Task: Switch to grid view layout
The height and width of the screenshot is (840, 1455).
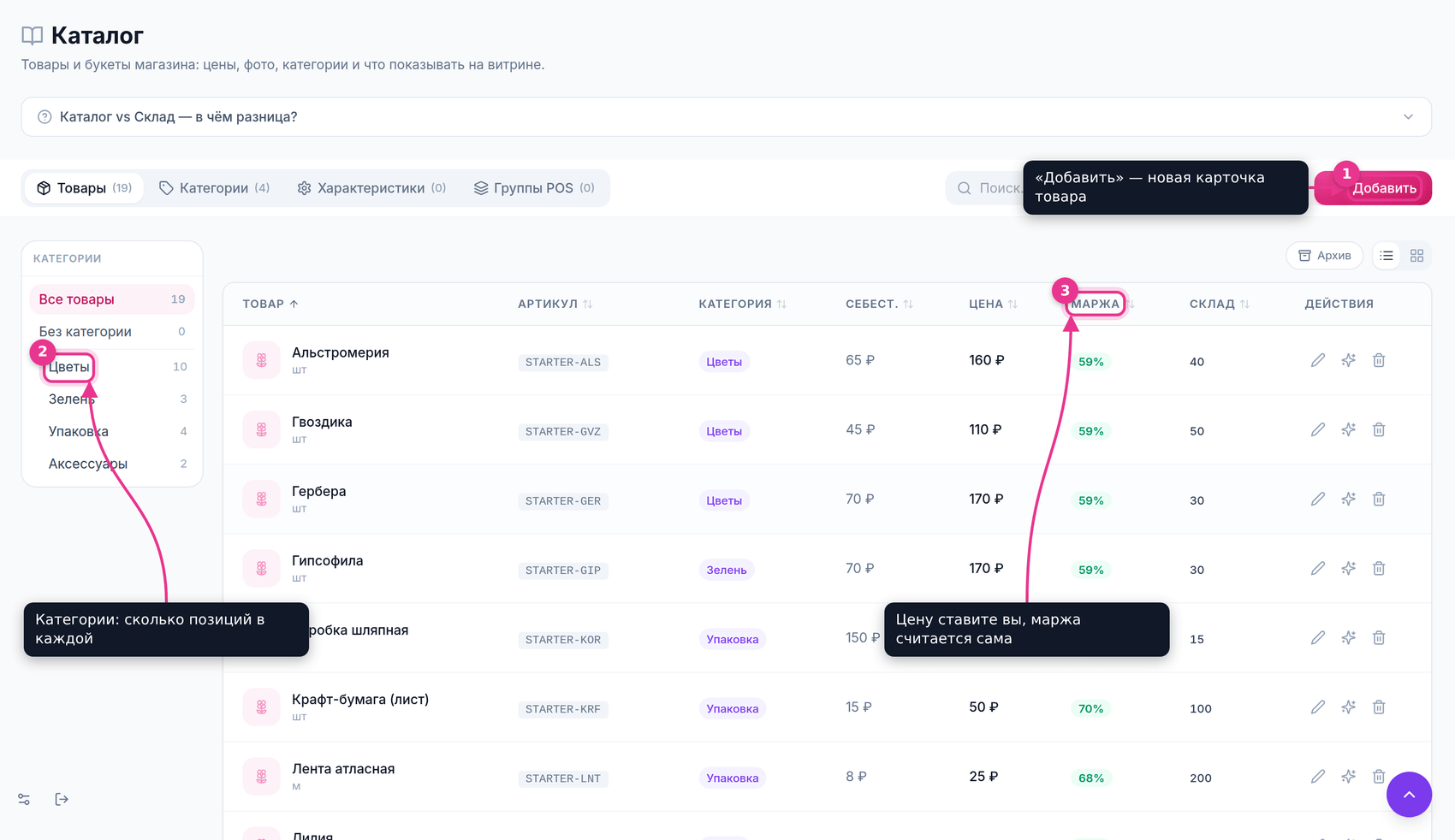Action: click(x=1416, y=256)
